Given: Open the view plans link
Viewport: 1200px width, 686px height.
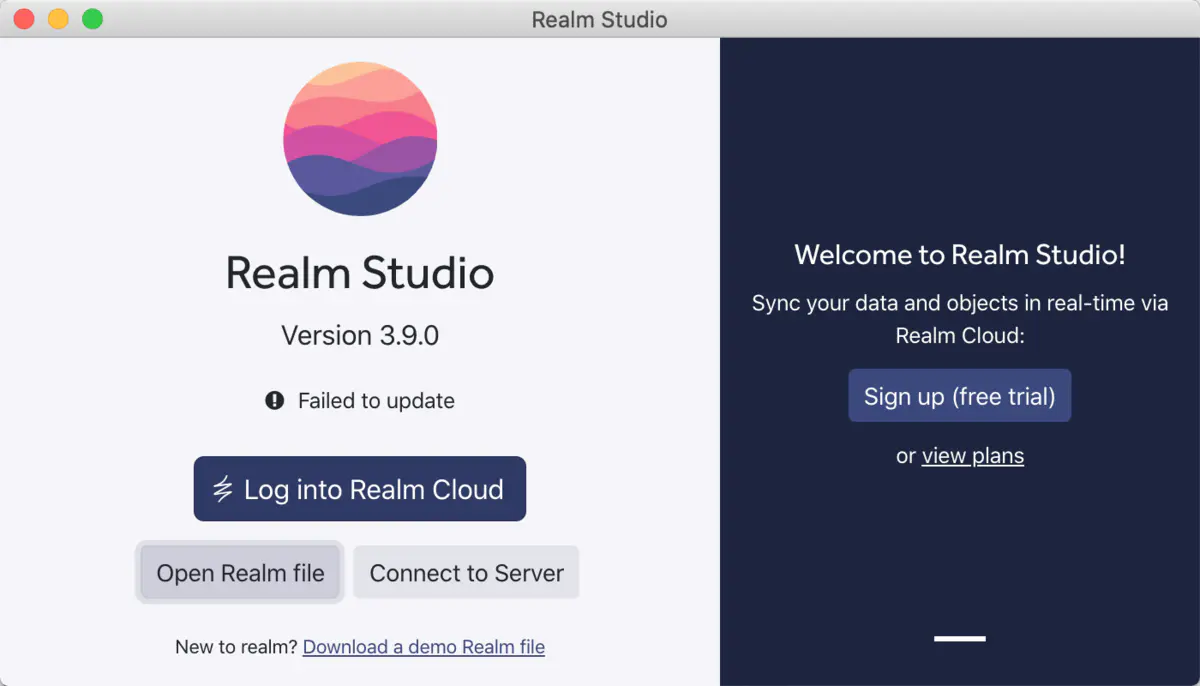Looking at the screenshot, I should [973, 456].
